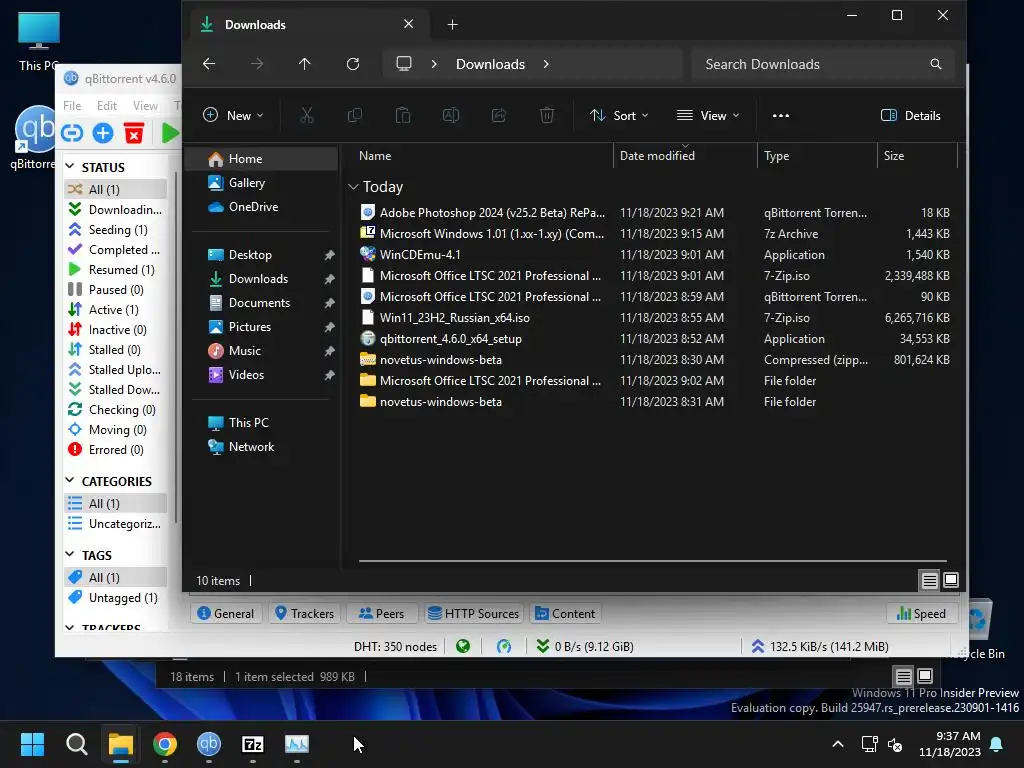1024x768 pixels.
Task: Select the Seeding (1) status filter
Action: pyautogui.click(x=116, y=229)
